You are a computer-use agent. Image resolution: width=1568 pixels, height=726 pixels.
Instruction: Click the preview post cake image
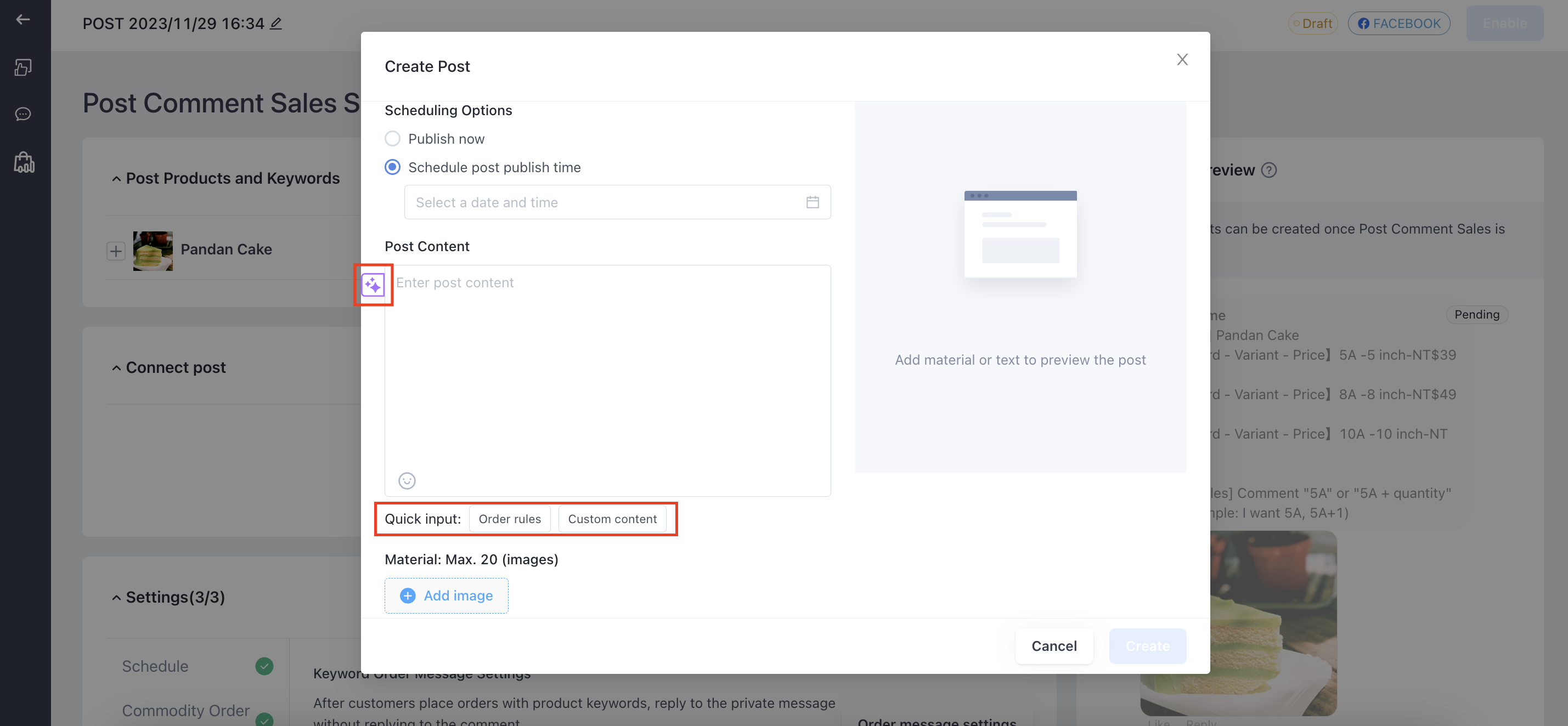[x=1238, y=623]
